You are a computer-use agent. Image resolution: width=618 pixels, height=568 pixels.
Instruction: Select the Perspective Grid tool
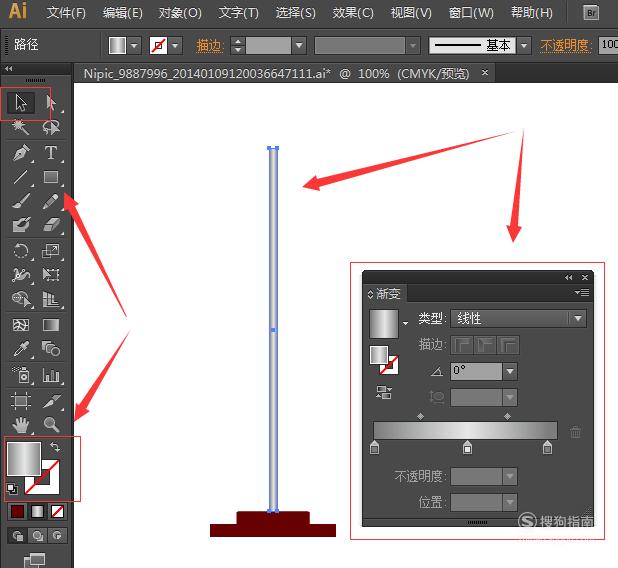point(51,299)
